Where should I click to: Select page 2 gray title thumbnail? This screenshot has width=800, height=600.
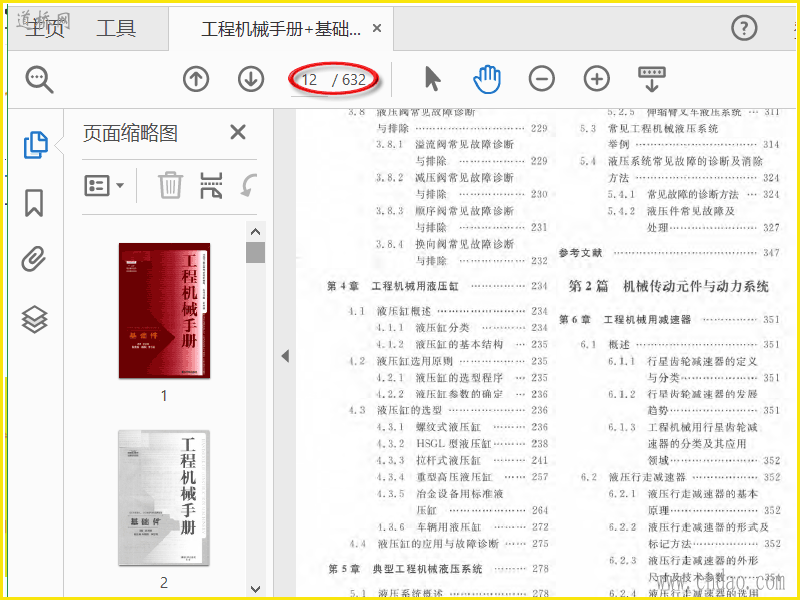coord(164,497)
